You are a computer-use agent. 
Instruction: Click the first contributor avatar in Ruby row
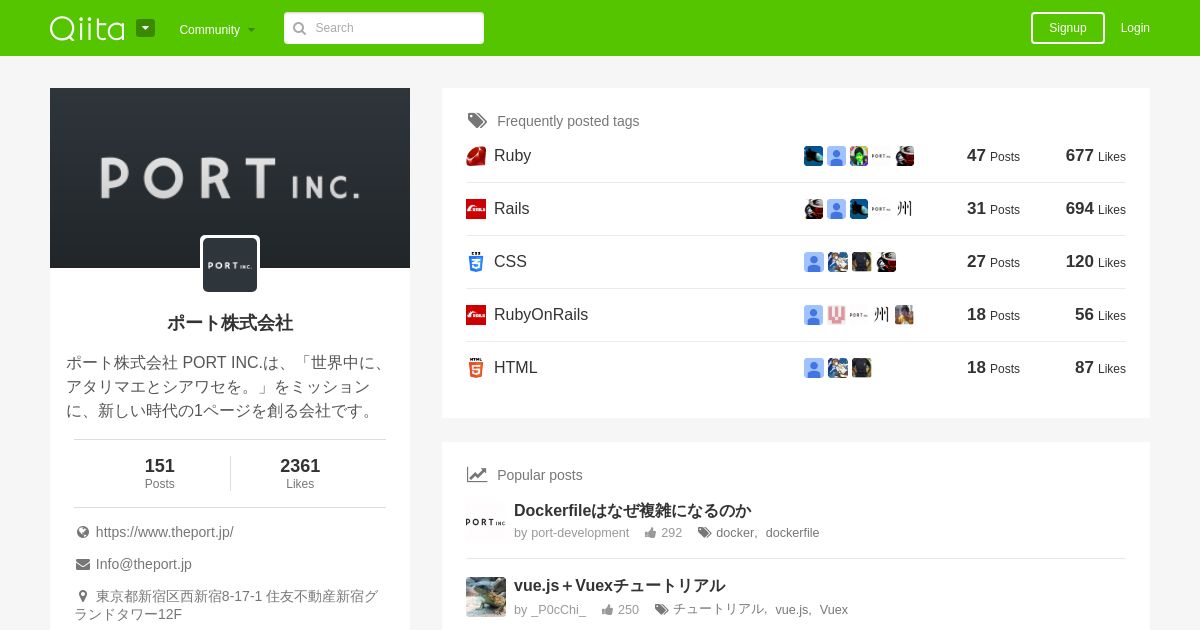[813, 156]
